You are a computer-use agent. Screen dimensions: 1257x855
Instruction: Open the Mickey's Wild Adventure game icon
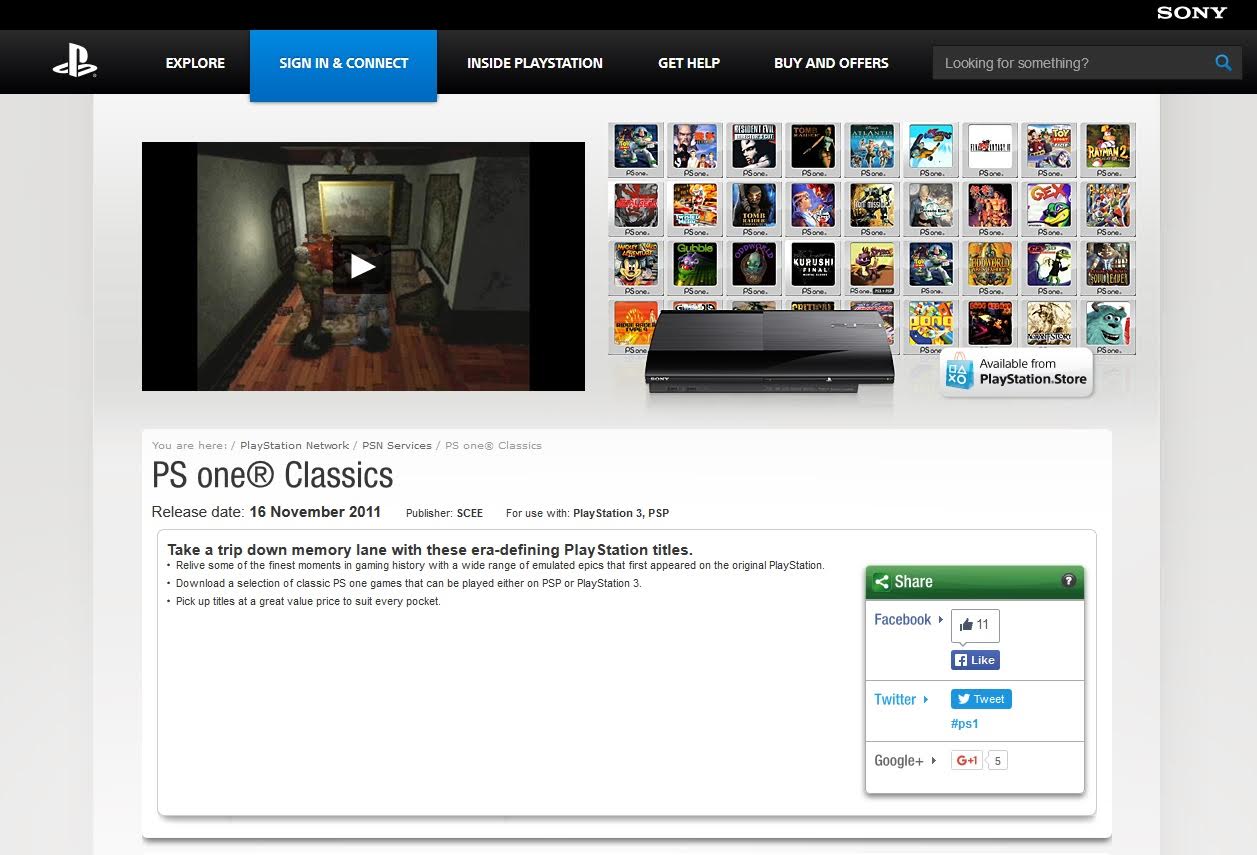636,267
